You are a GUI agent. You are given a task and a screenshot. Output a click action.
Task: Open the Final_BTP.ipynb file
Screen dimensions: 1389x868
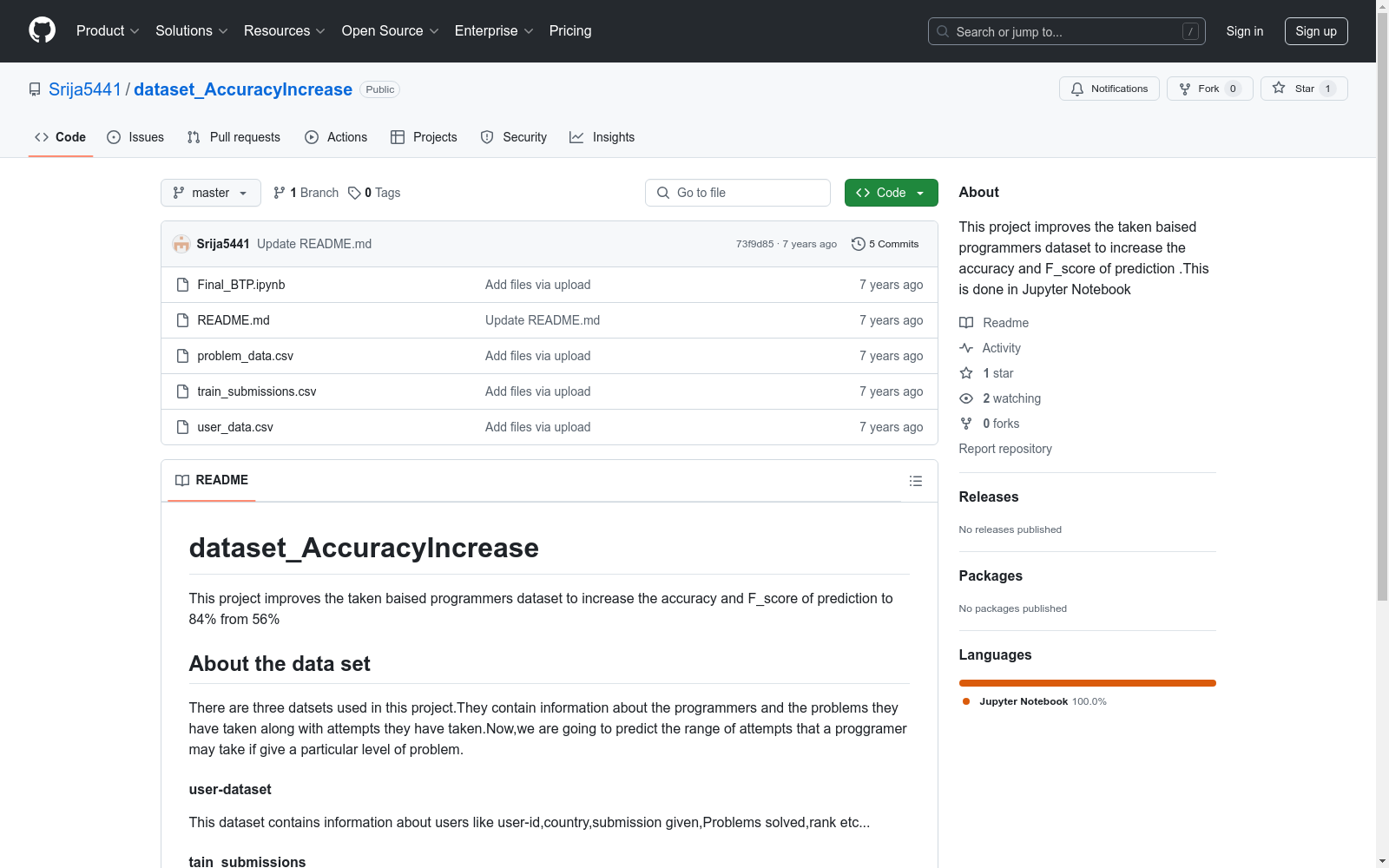pos(241,285)
